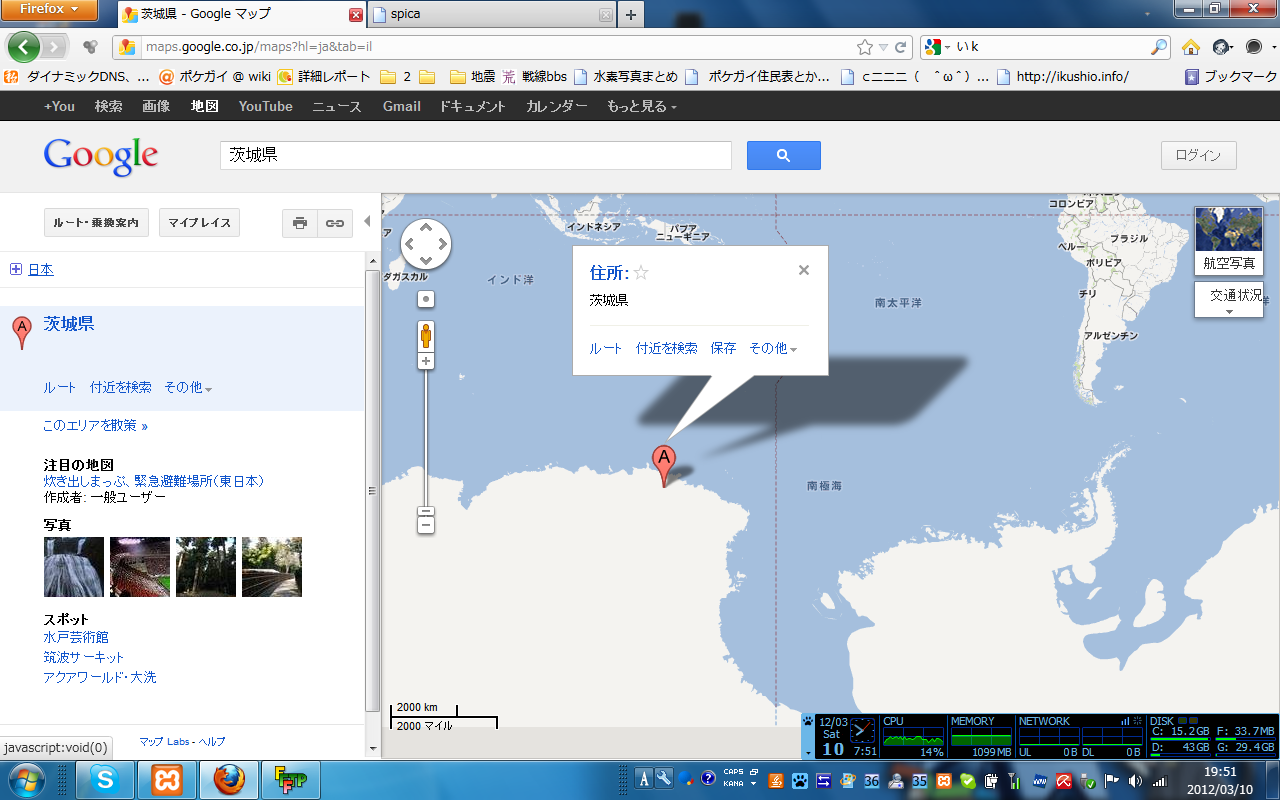The width and height of the screenshot is (1280, 800).
Task: Click the zoom out minus button
Action: click(x=426, y=524)
